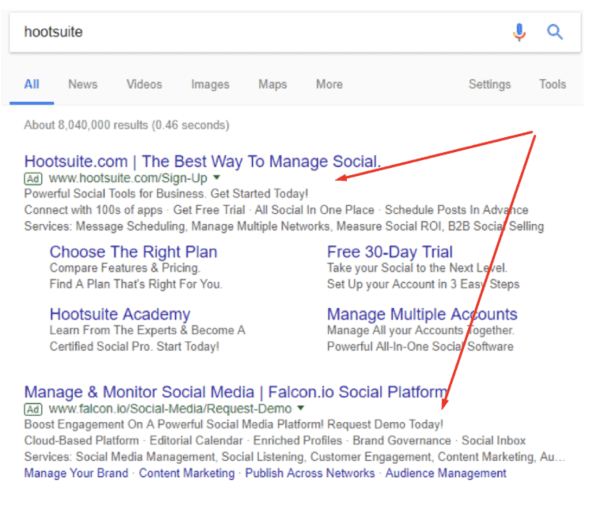Open the Choose The Right Plan sitelink
Image resolution: width=600 pixels, height=509 pixels.
click(x=133, y=252)
